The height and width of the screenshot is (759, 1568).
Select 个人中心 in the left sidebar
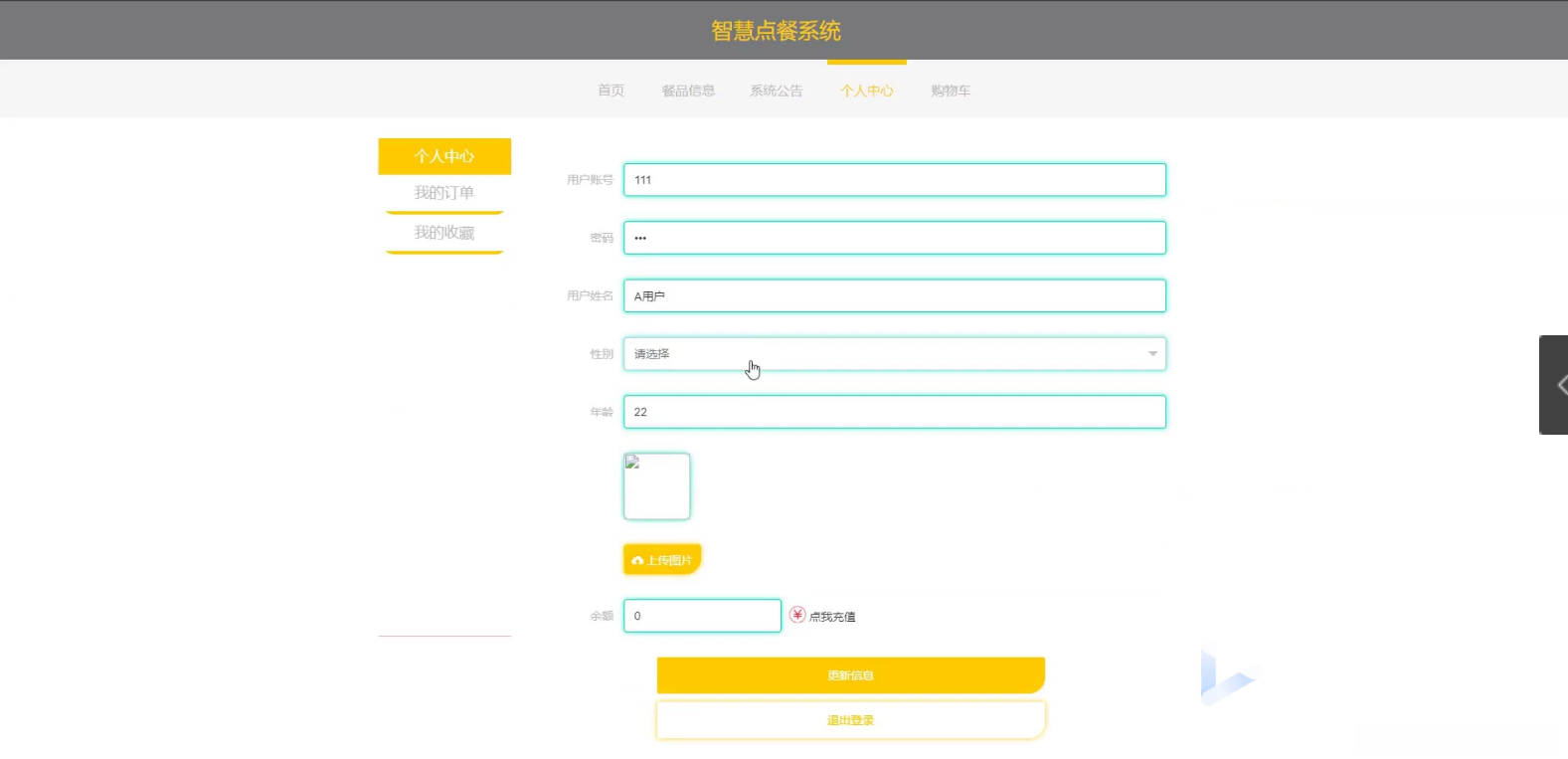[x=444, y=156]
